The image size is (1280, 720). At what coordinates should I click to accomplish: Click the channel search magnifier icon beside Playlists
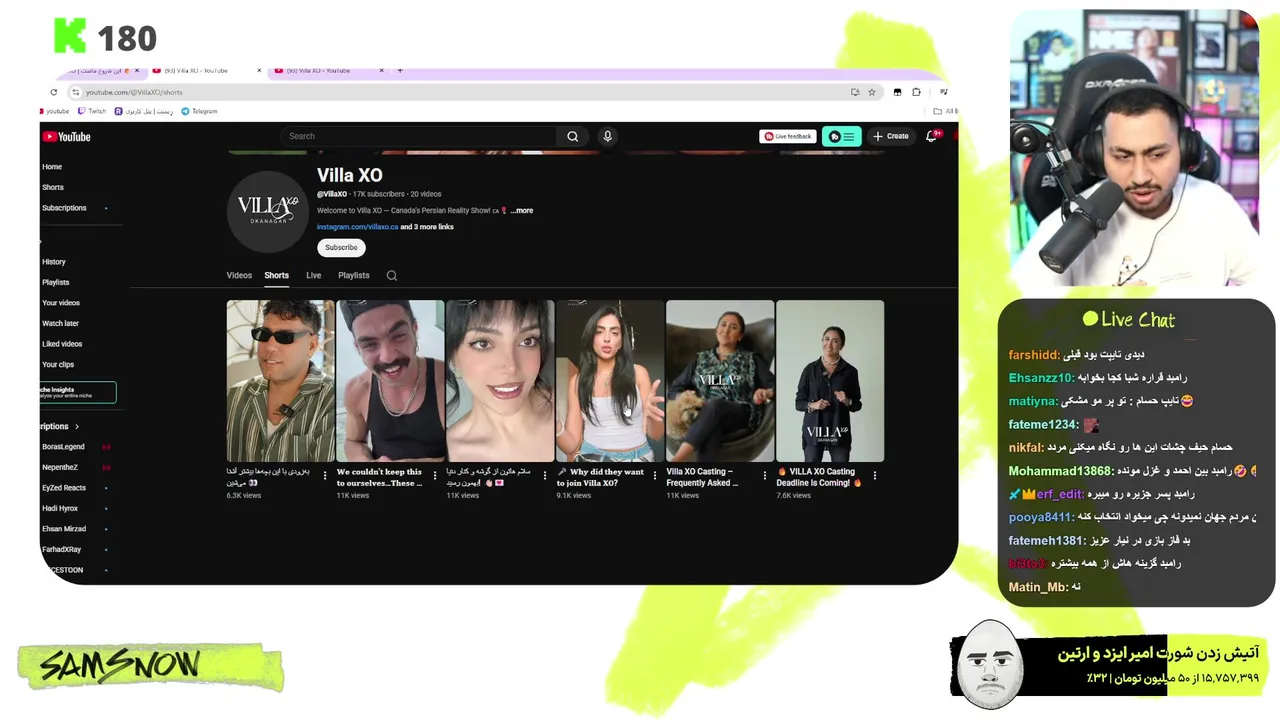(392, 276)
